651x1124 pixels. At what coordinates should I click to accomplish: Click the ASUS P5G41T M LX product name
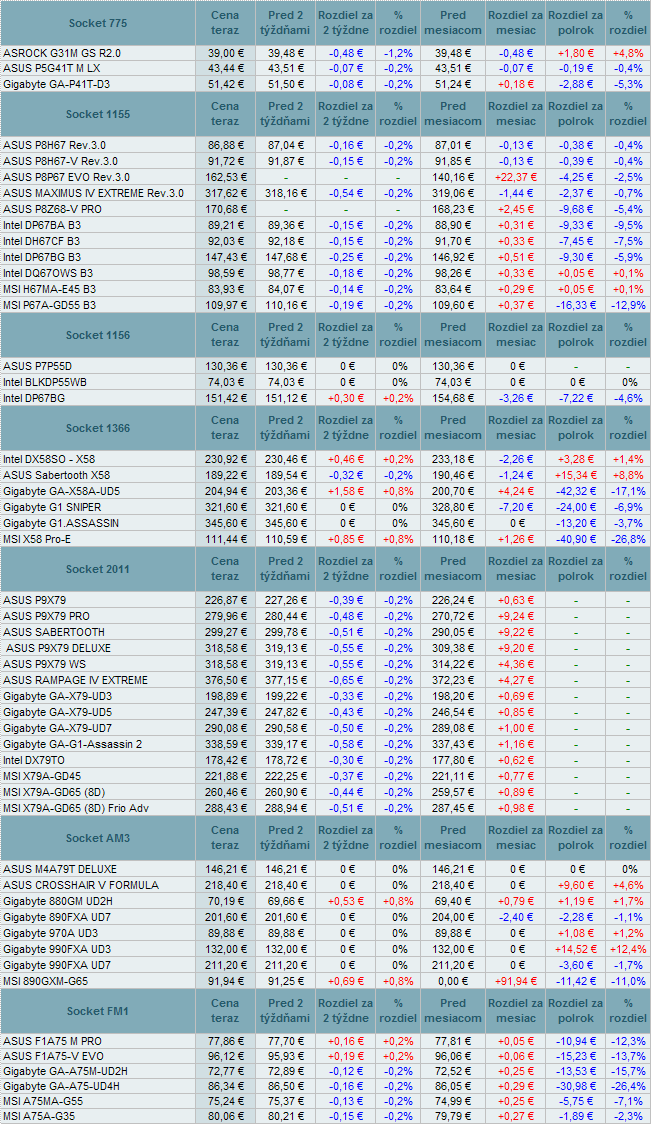pos(51,68)
